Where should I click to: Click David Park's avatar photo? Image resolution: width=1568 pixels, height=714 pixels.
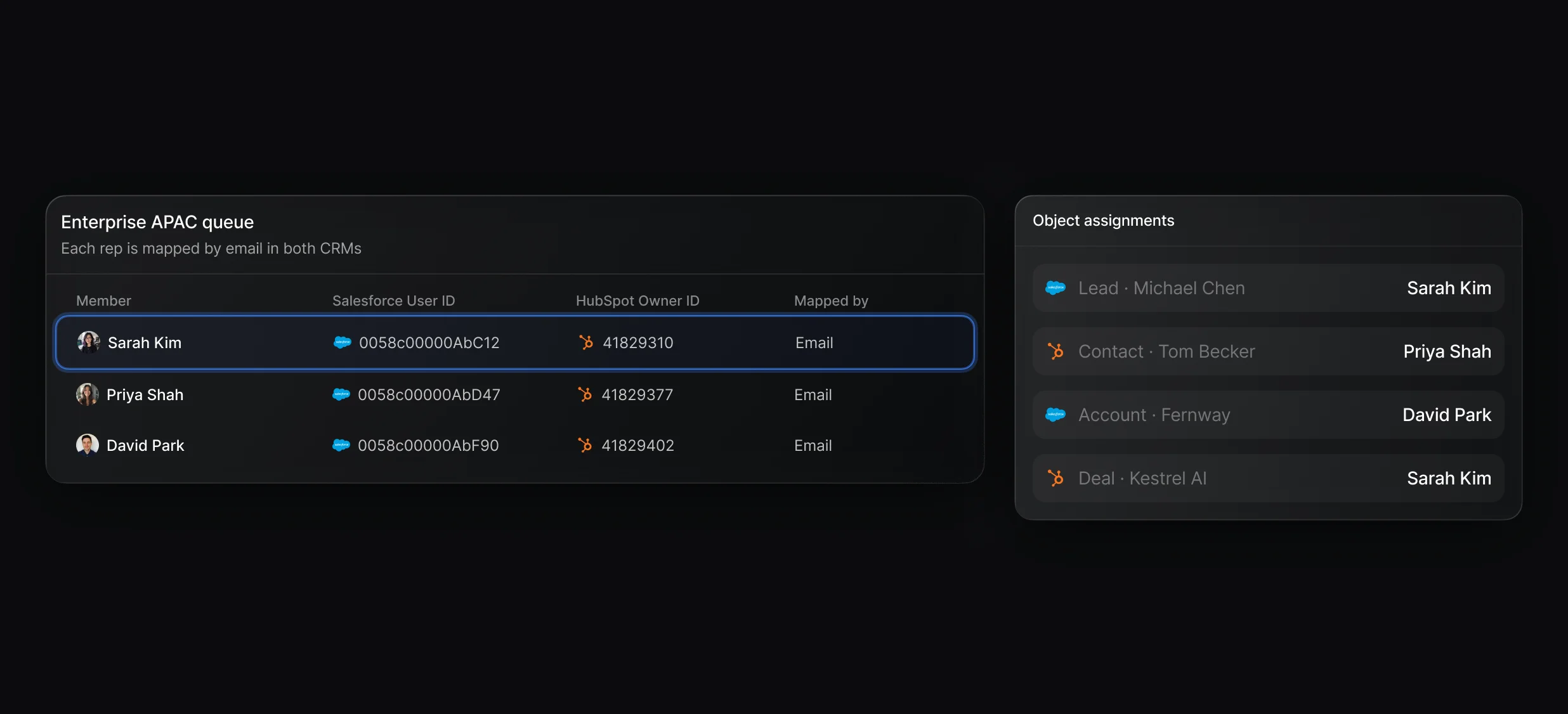(x=87, y=445)
